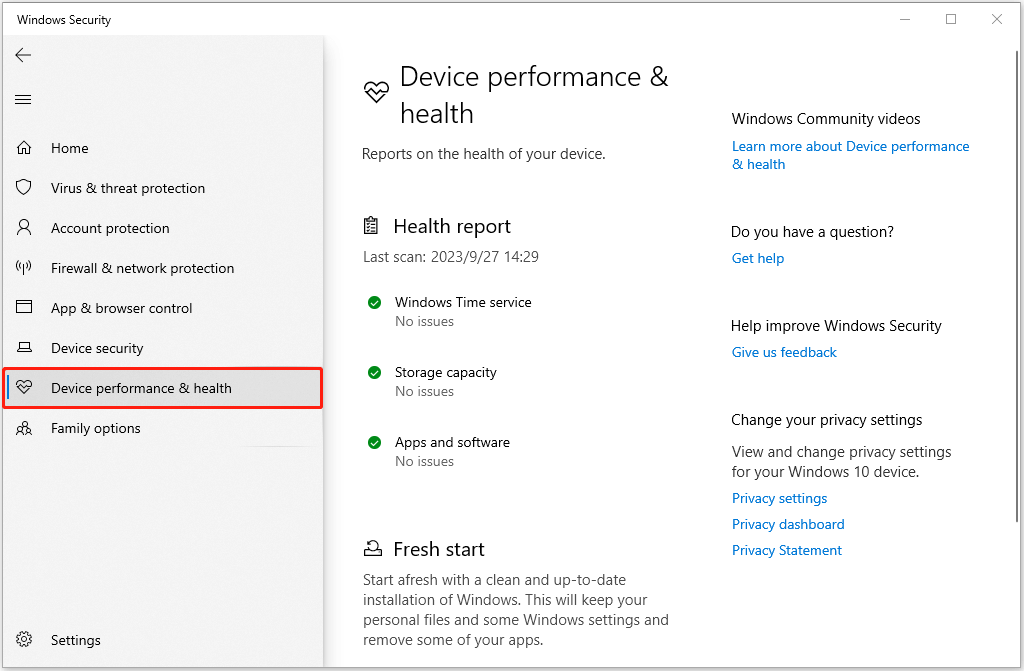Click the Health report clipboard icon

point(371,225)
